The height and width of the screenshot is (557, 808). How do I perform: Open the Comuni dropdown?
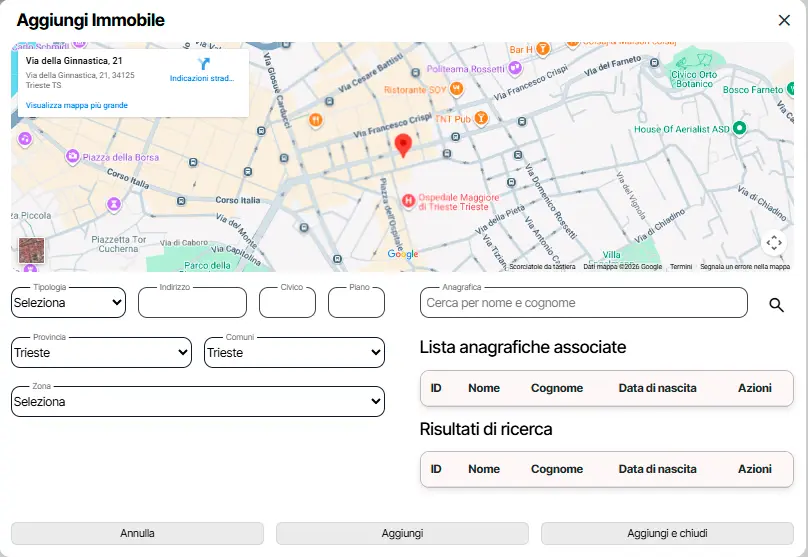pyautogui.click(x=294, y=352)
